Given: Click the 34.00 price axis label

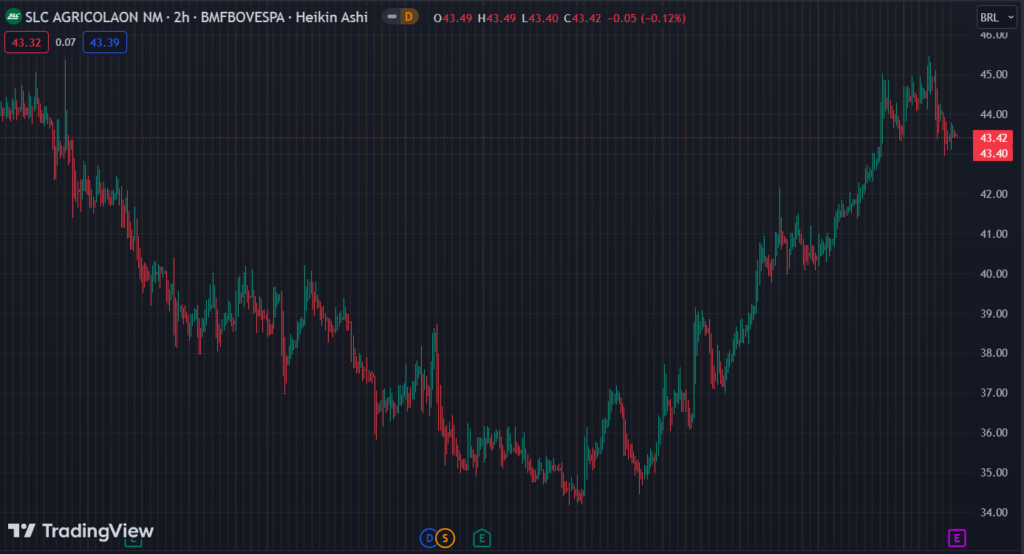Looking at the screenshot, I should pyautogui.click(x=993, y=512).
